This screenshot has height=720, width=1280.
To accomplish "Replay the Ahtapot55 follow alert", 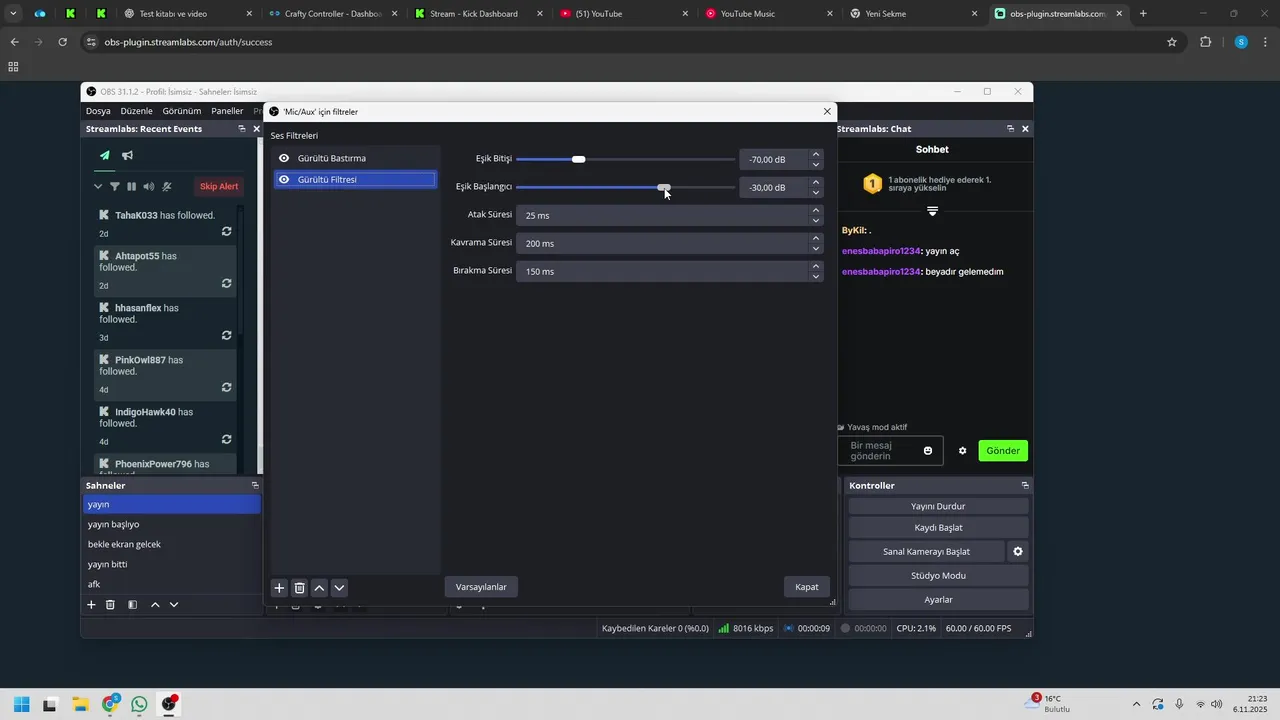I will click(x=227, y=283).
